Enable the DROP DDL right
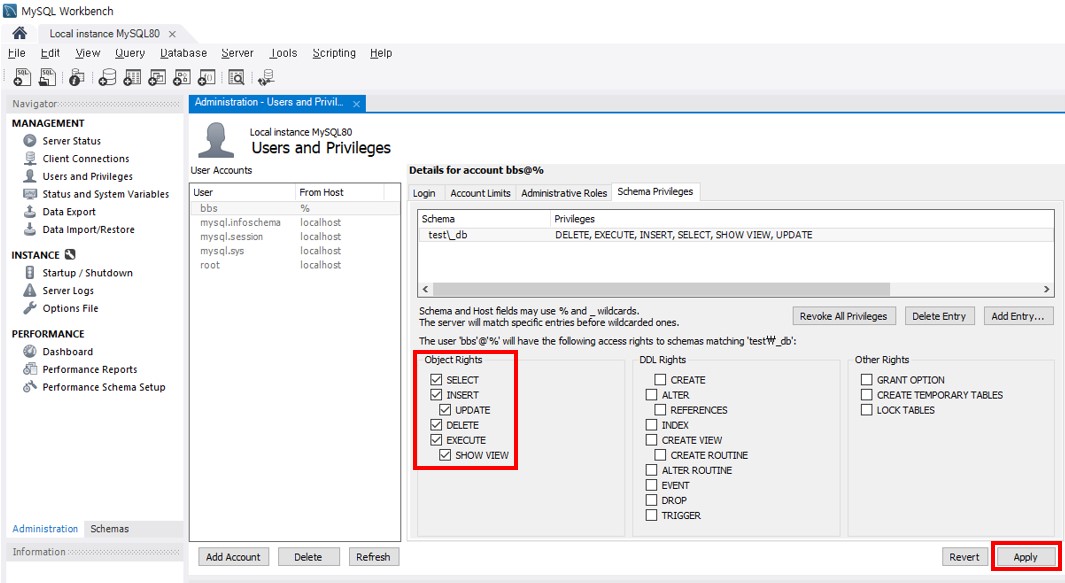 651,500
